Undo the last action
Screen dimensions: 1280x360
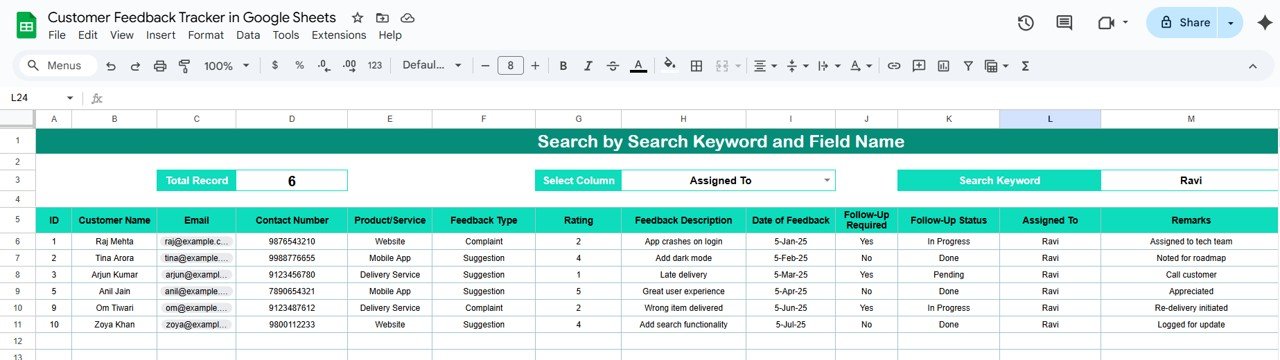pos(110,66)
